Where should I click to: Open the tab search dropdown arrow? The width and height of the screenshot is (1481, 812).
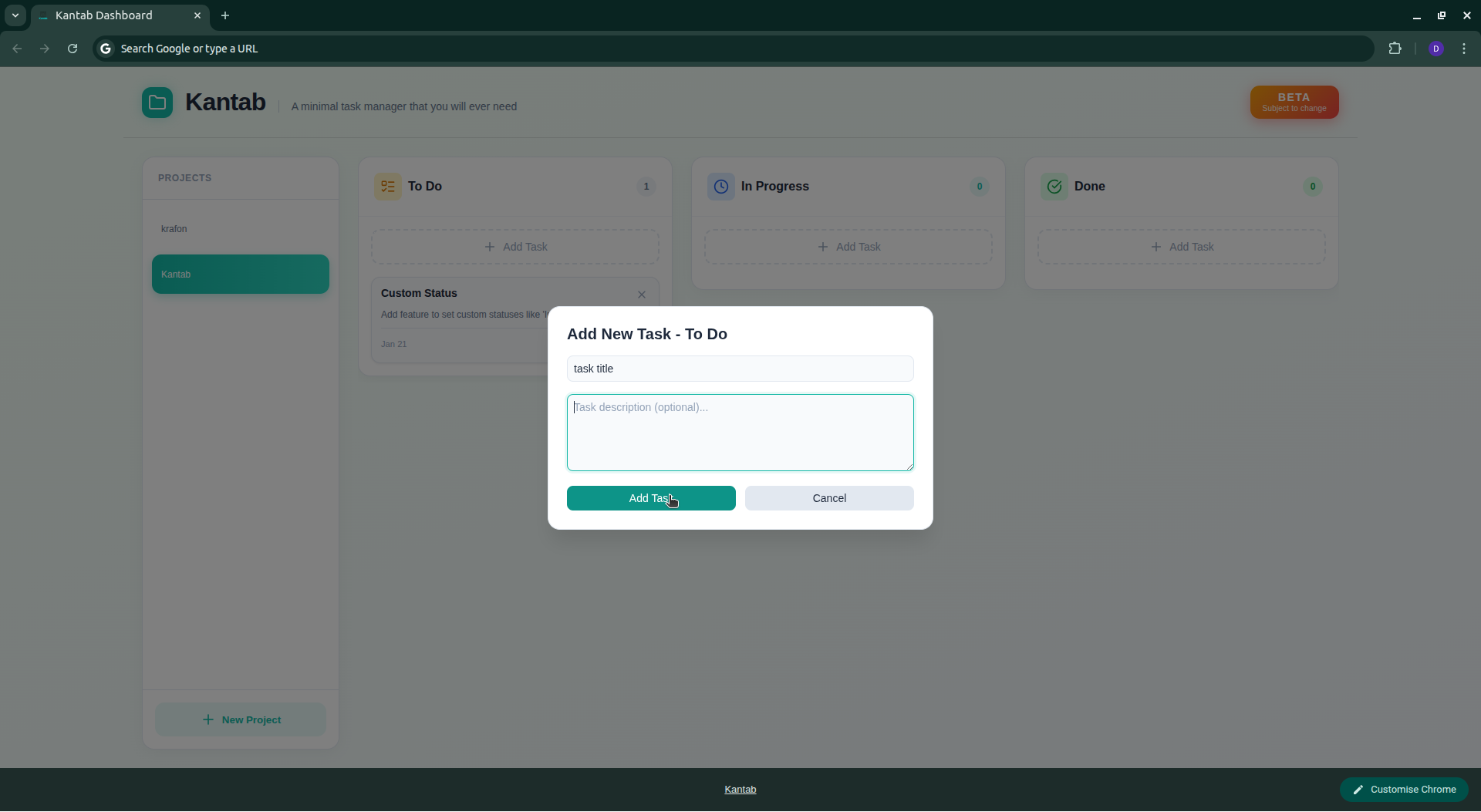tap(15, 15)
